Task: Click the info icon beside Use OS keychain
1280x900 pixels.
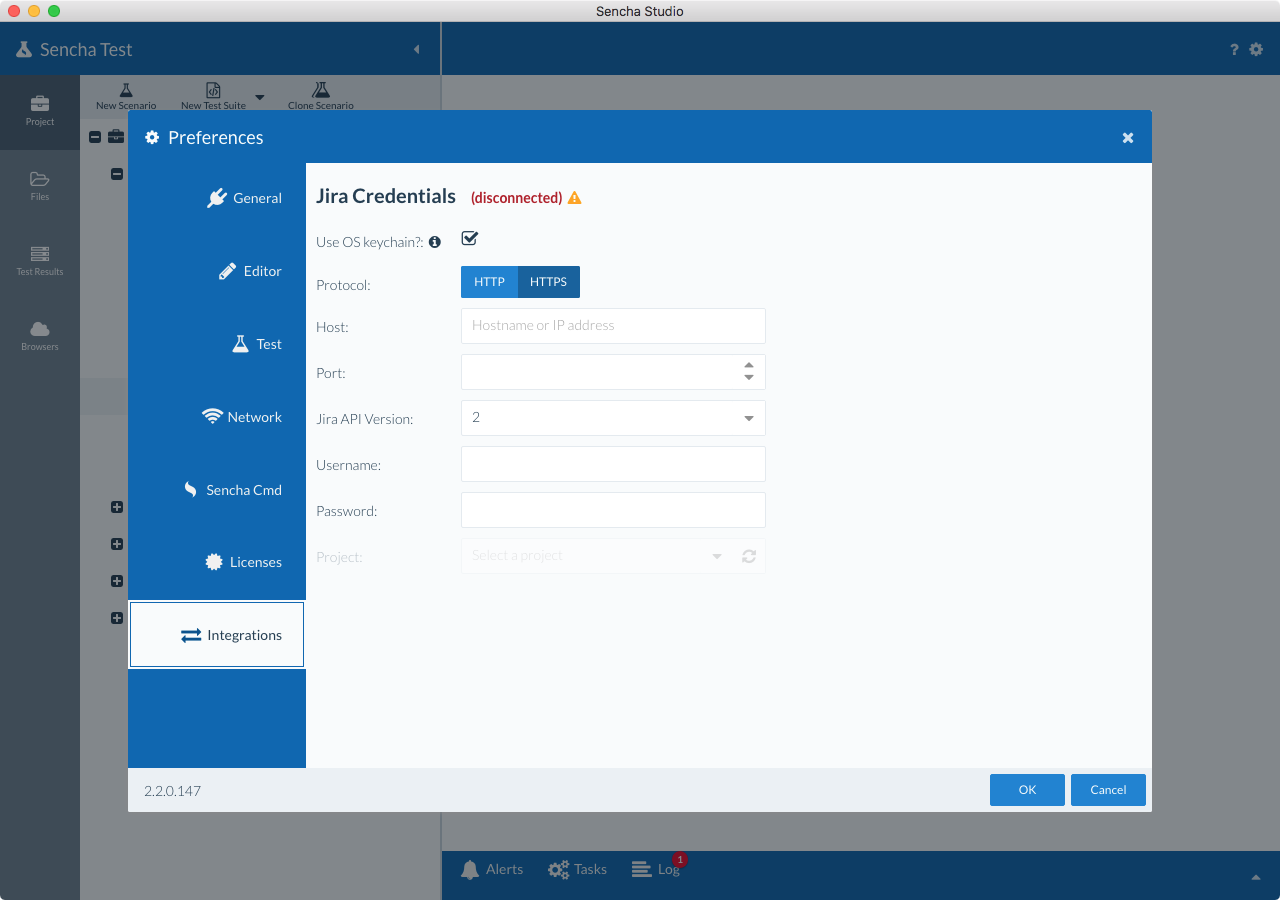Action: [x=435, y=242]
